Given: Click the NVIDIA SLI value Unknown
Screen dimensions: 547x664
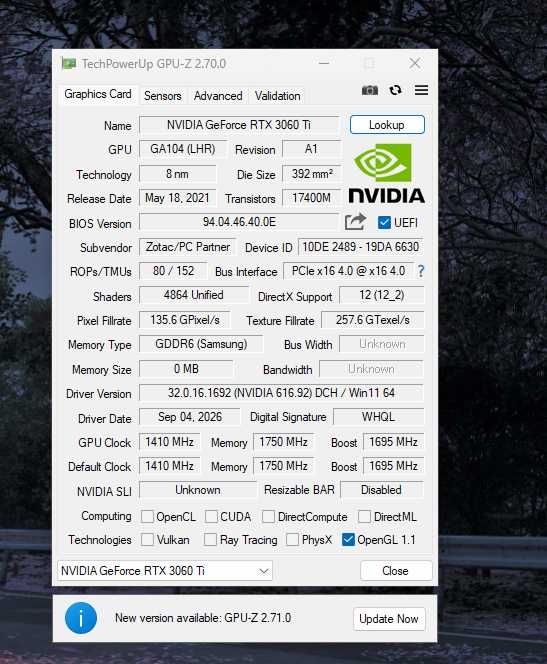Looking at the screenshot, I should point(198,490).
